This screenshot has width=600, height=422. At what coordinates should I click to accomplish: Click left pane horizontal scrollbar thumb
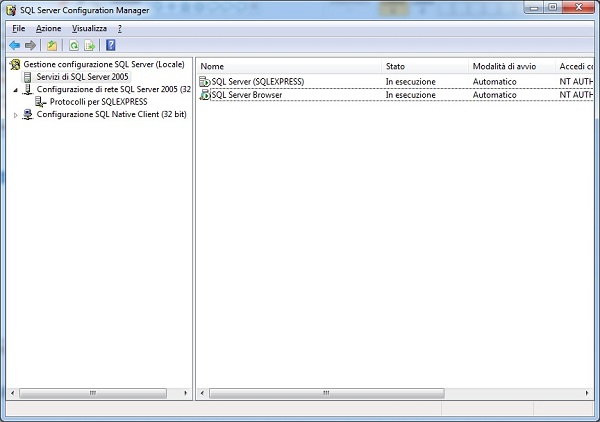coord(93,393)
